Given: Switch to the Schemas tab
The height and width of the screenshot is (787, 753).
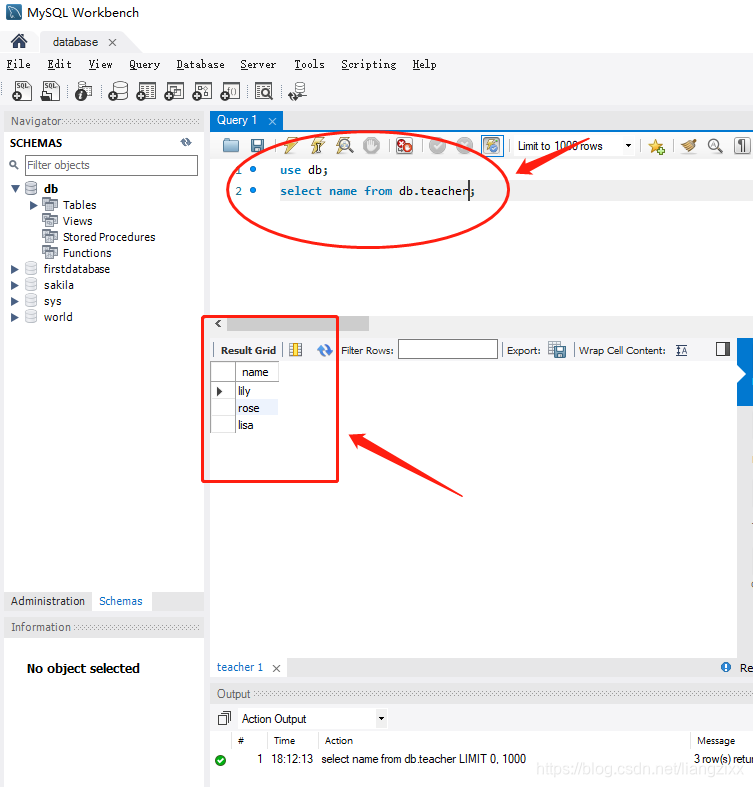Looking at the screenshot, I should click(120, 601).
